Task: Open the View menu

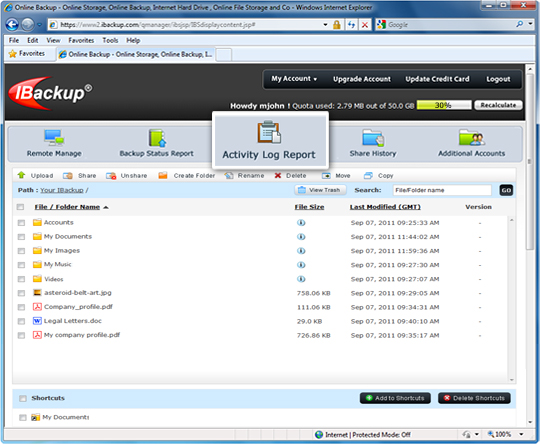Action: (53, 40)
